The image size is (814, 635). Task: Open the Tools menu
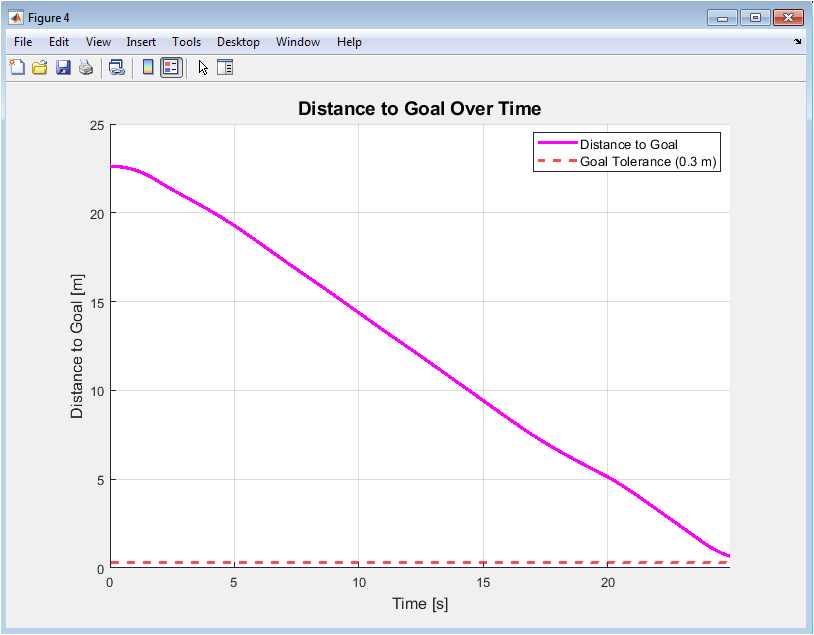pos(186,42)
